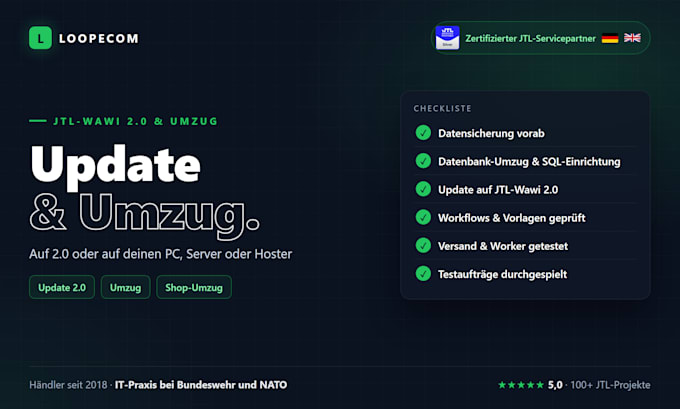This screenshot has height=409, width=680.
Task: Select the Update 2.0 tag button
Action: click(62, 287)
